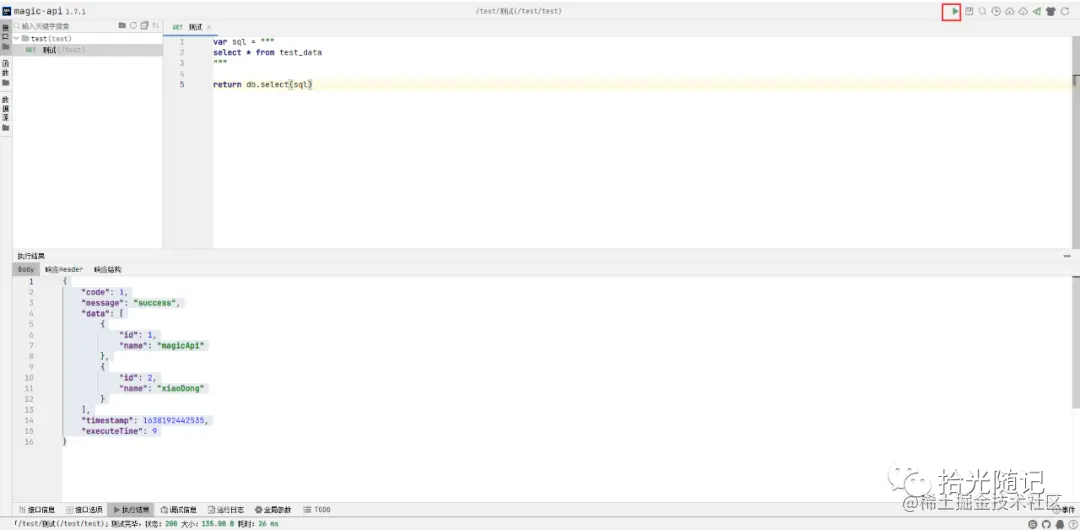
Task: Click the green paper-plane push icon
Action: pyautogui.click(x=1037, y=12)
